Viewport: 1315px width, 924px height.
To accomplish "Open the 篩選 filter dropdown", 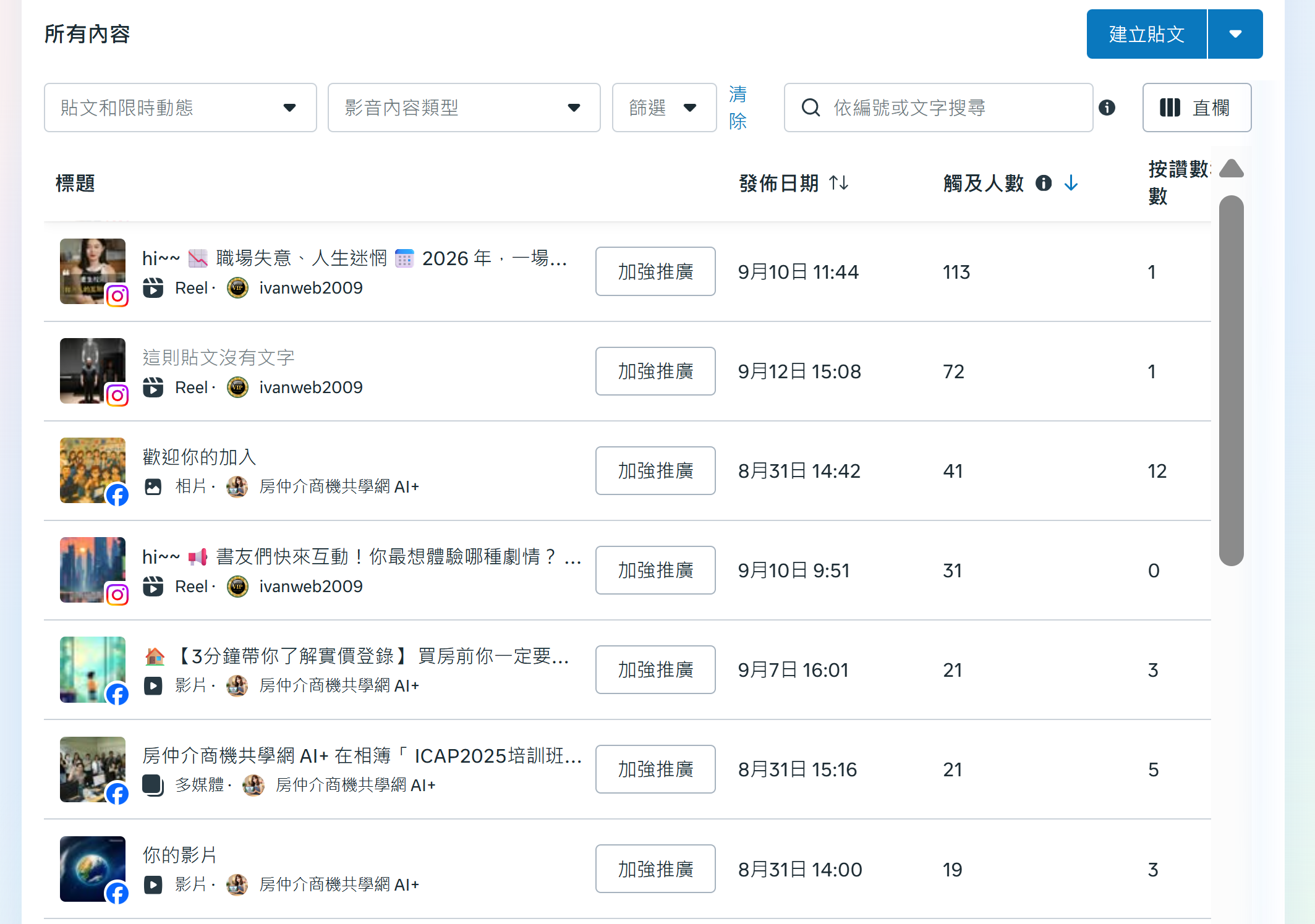I will point(663,108).
